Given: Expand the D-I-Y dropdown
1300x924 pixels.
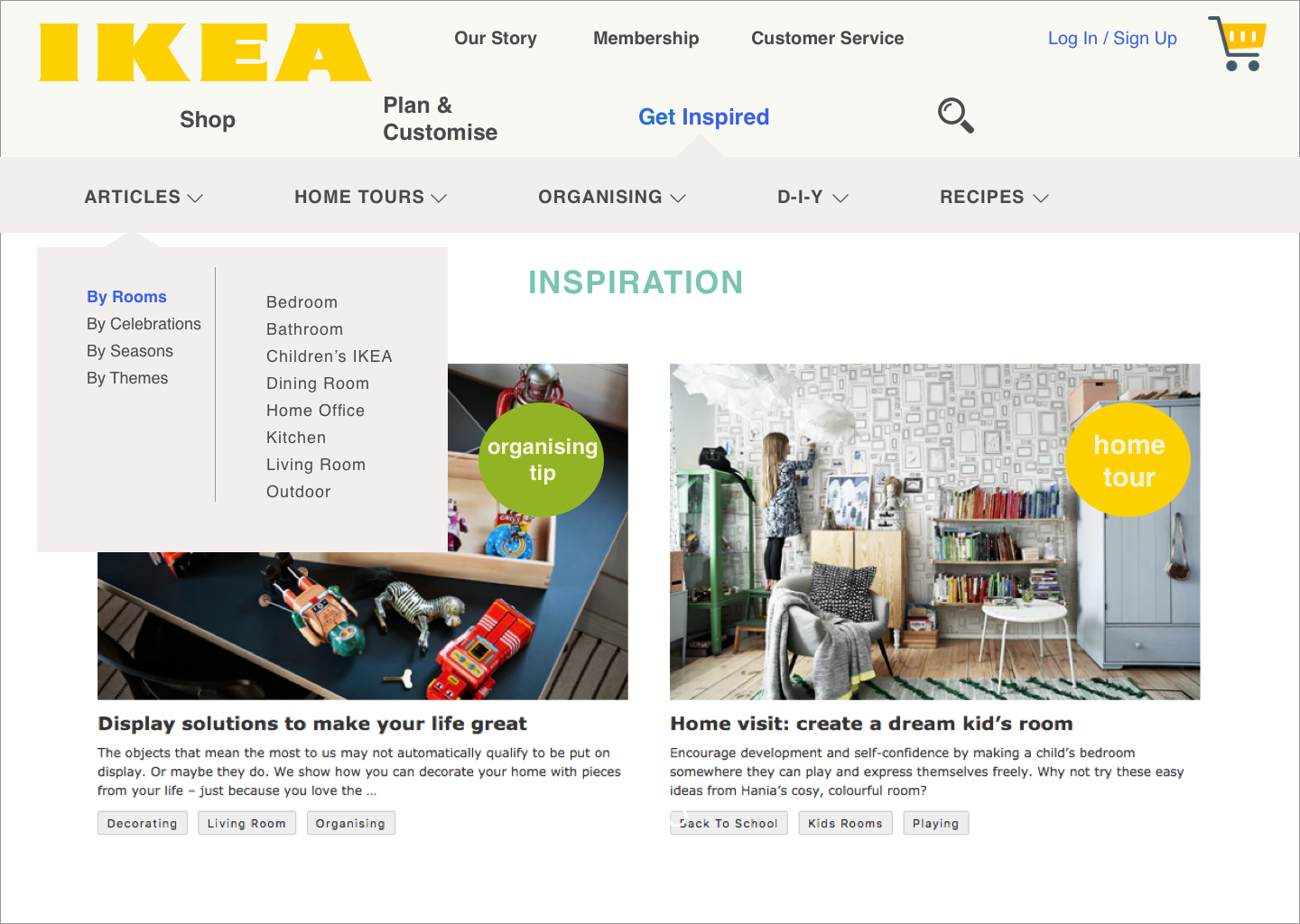Looking at the screenshot, I should click(812, 197).
